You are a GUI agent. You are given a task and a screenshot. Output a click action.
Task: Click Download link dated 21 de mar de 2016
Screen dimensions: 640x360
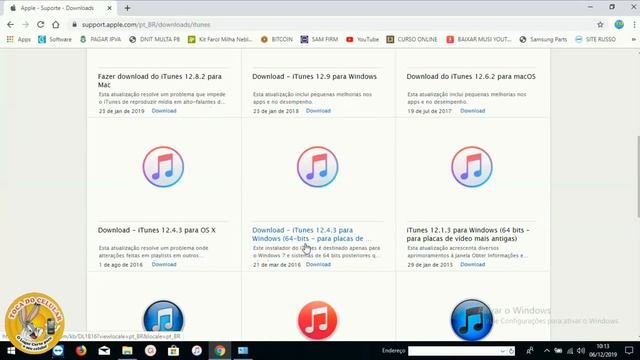(318, 264)
